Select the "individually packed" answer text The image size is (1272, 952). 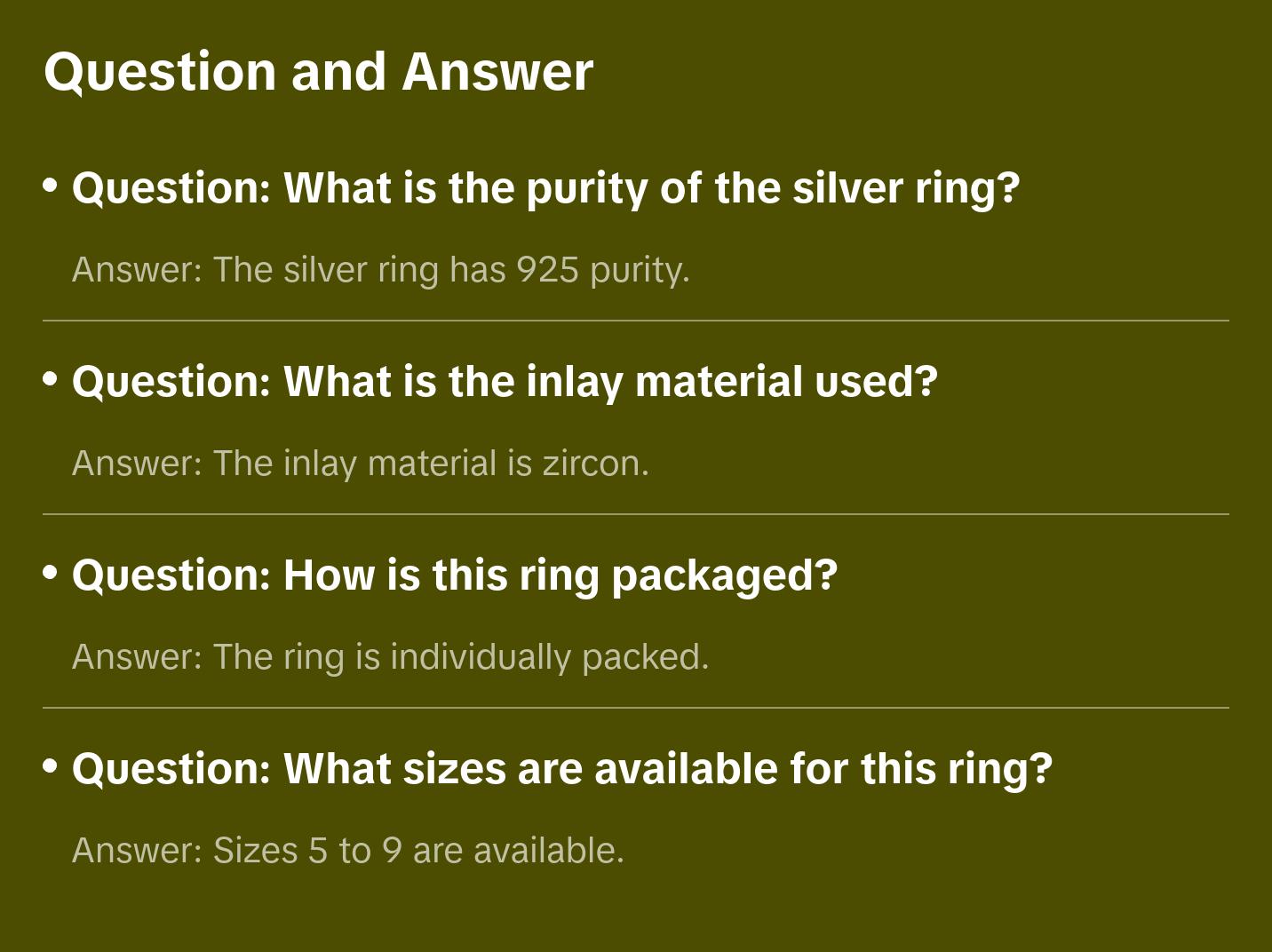click(x=390, y=657)
